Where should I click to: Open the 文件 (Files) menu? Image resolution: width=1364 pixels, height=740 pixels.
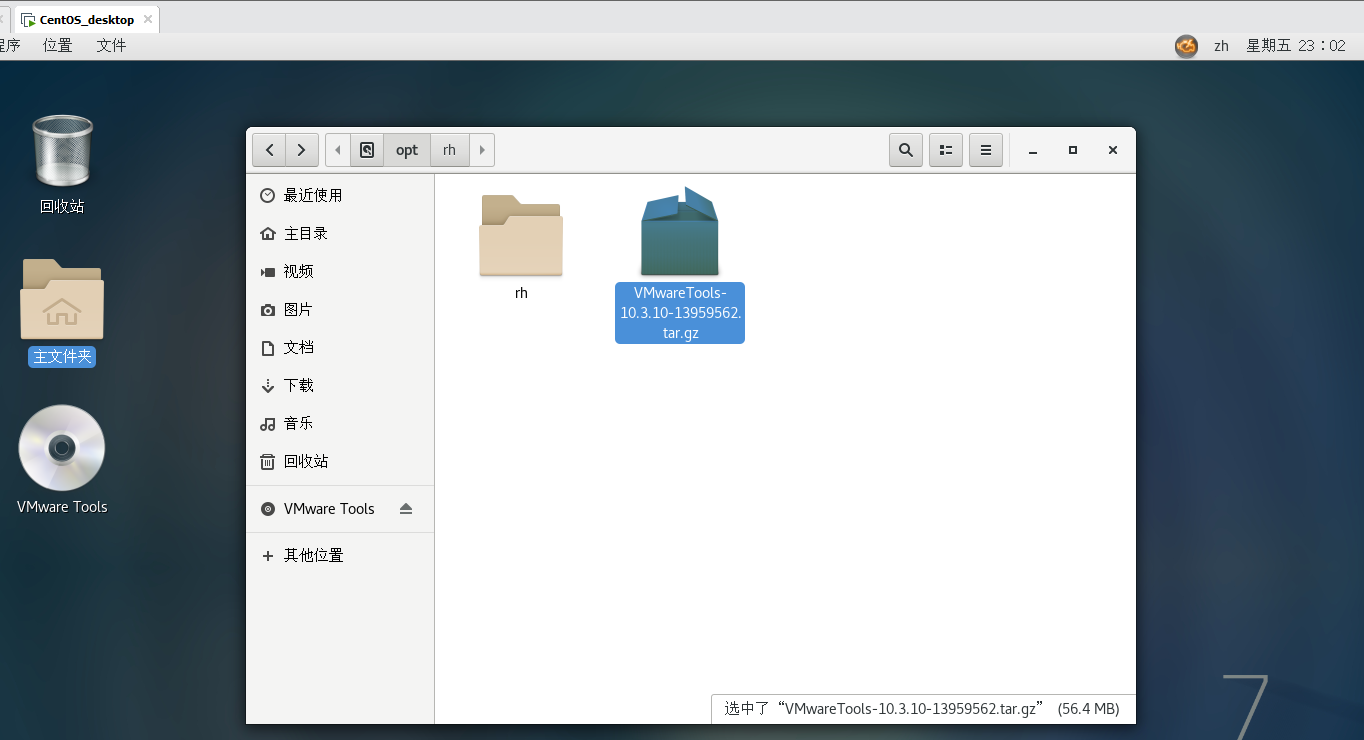[x=111, y=45]
